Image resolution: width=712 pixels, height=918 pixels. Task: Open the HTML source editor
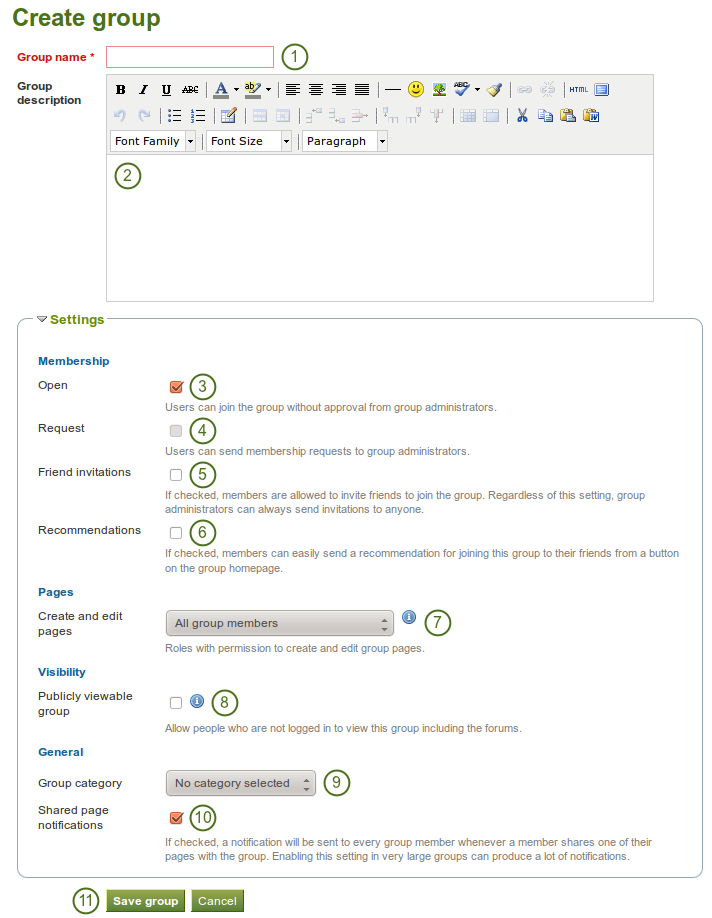tap(578, 90)
